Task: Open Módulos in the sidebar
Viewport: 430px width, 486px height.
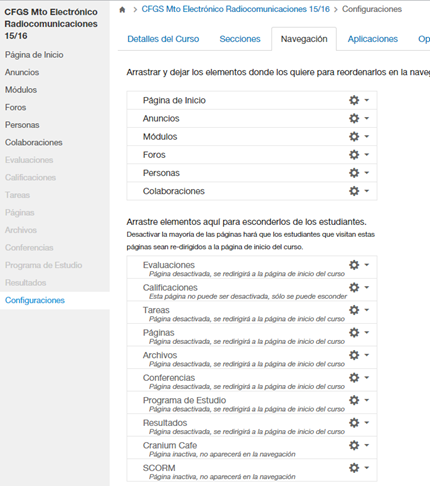Action: pyautogui.click(x=21, y=90)
